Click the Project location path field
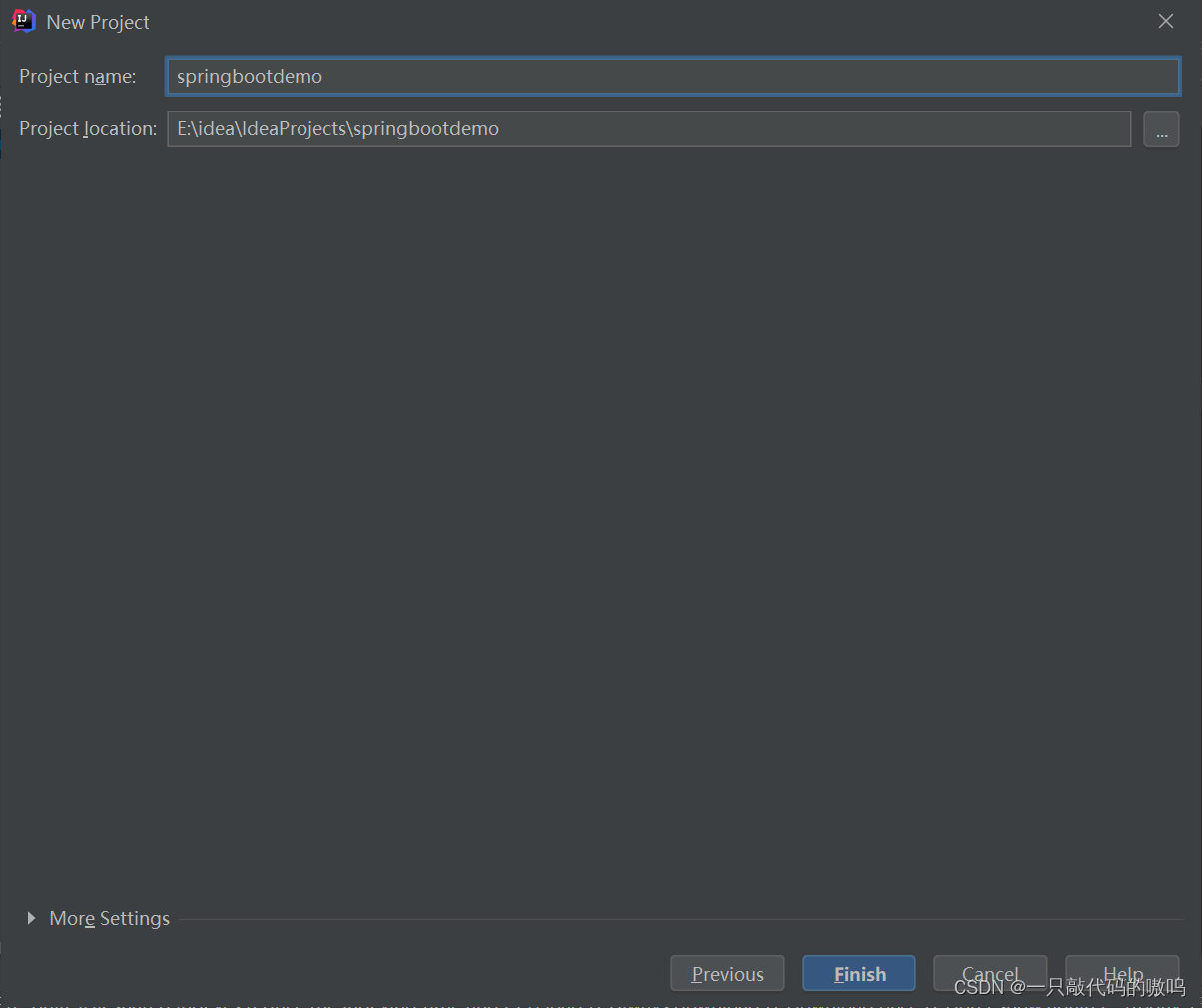Viewport: 1202px width, 1008px height. (x=649, y=128)
